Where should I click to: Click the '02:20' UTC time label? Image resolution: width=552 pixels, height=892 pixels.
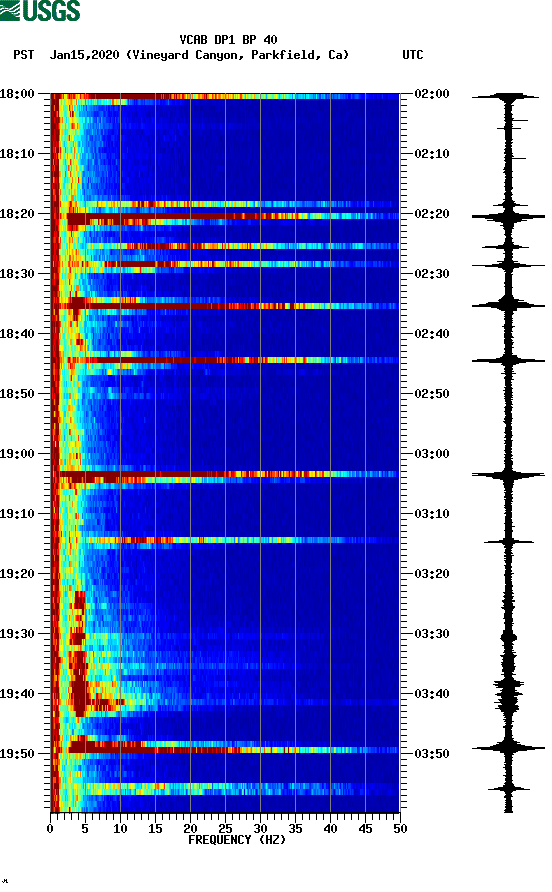coord(432,214)
